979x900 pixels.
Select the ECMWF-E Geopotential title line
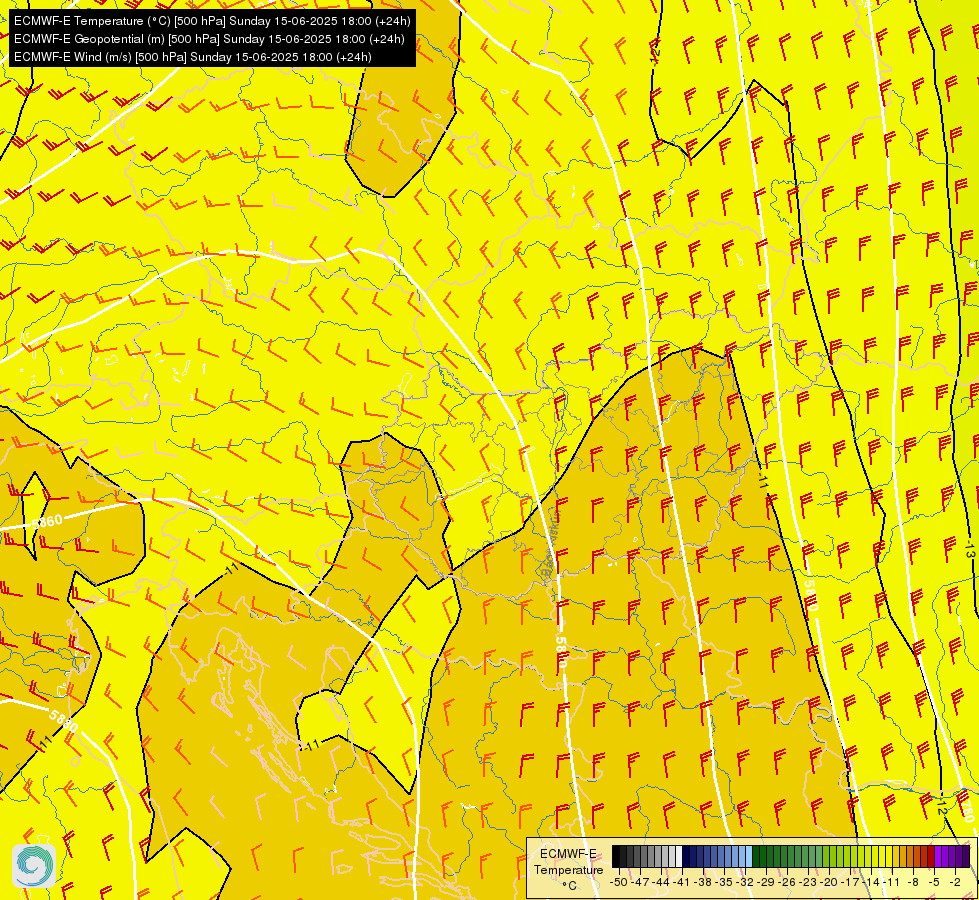pos(209,39)
